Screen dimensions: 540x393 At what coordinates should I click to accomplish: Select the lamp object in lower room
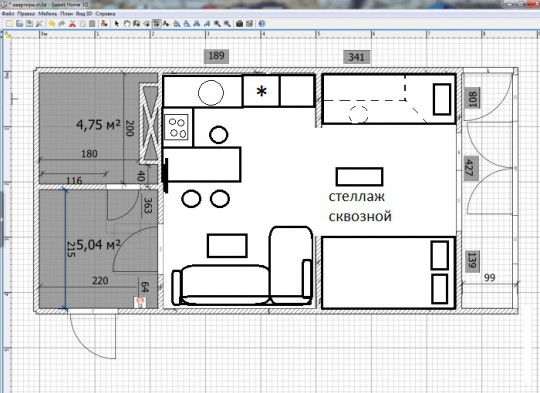[x=140, y=302]
